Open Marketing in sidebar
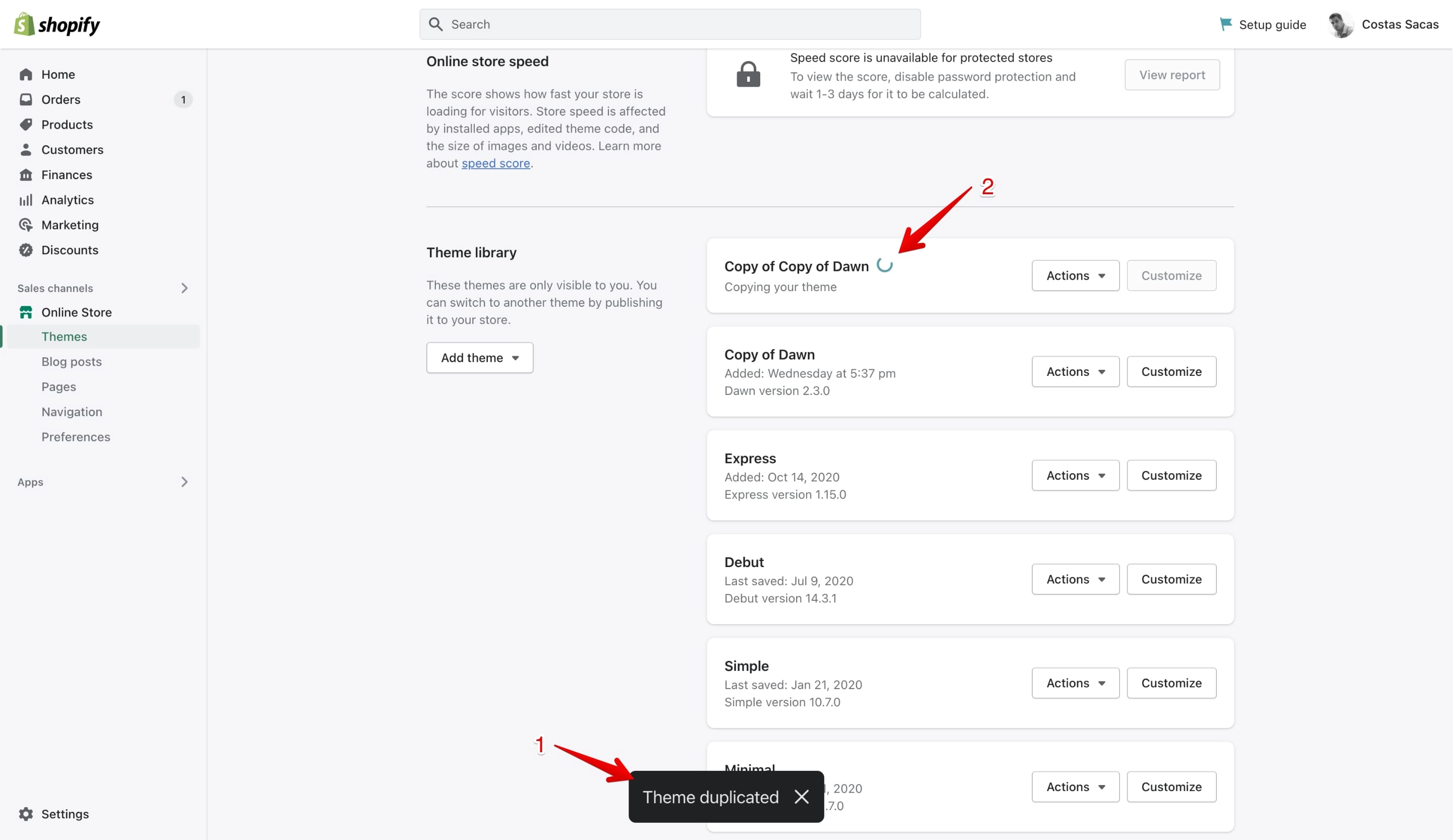1453x840 pixels. click(x=70, y=225)
